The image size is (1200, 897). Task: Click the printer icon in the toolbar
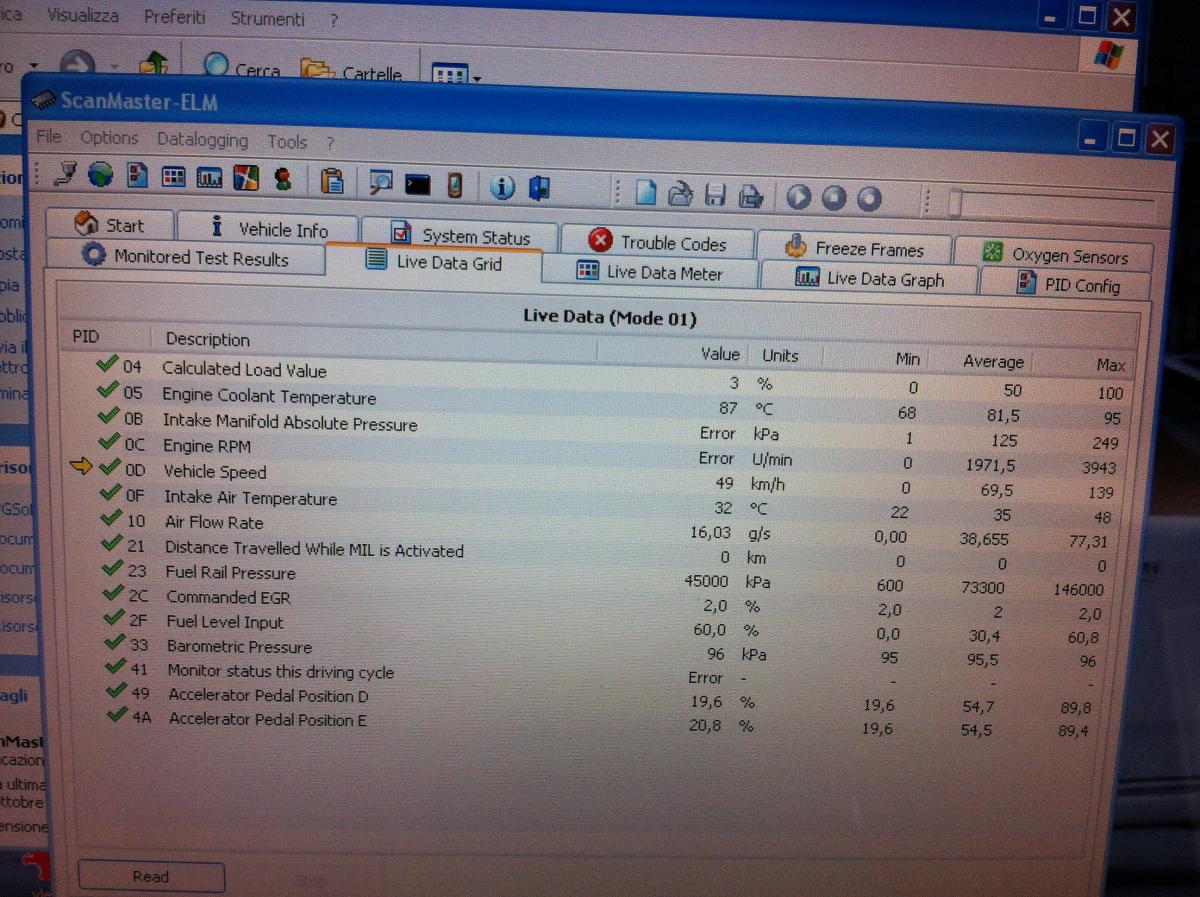point(751,196)
